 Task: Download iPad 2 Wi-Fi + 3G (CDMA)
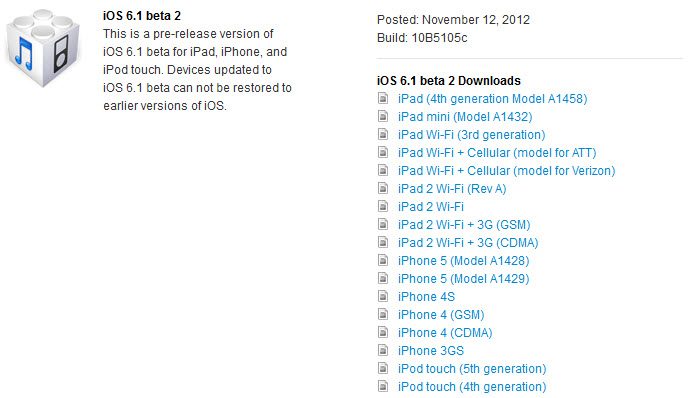coord(468,243)
